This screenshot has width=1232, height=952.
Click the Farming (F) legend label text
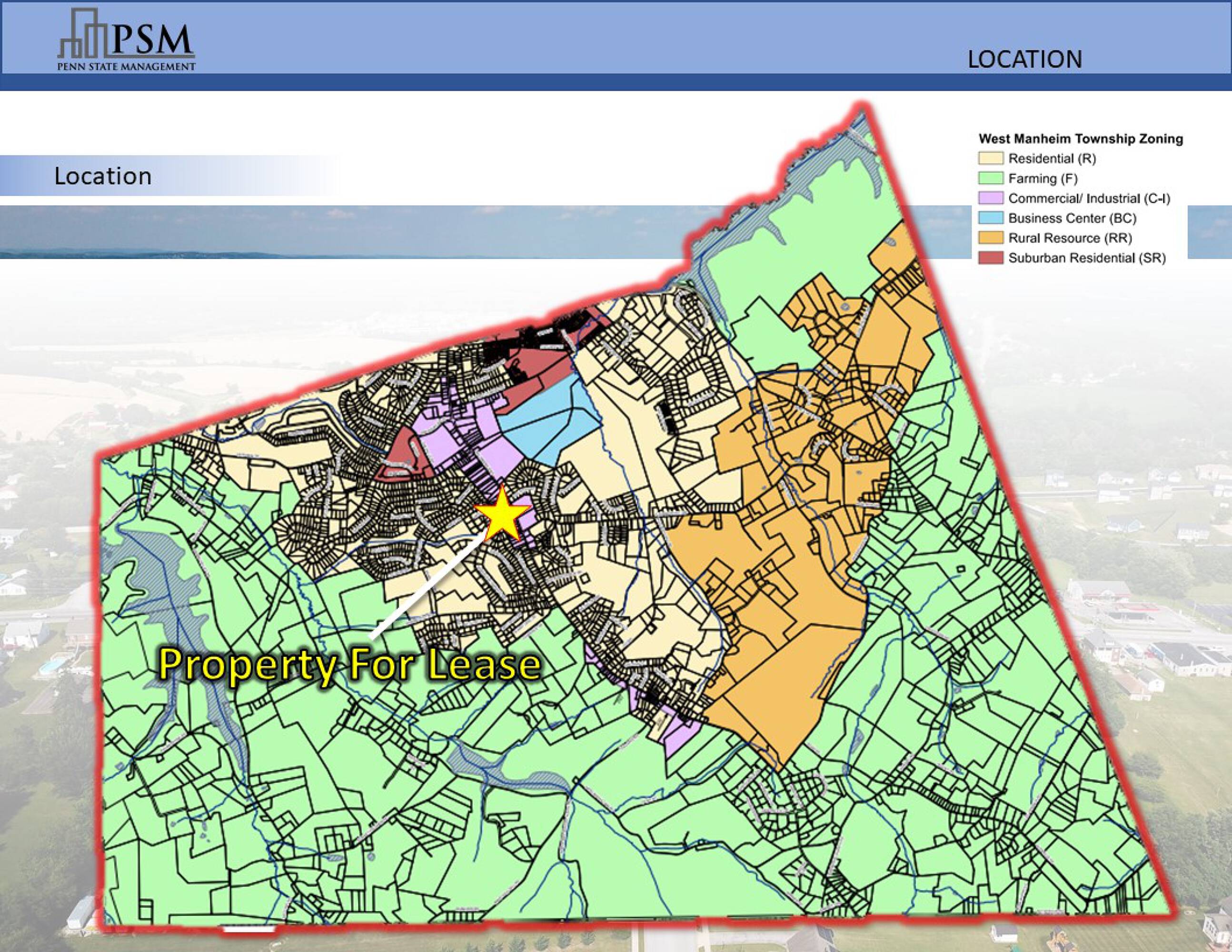1043,179
